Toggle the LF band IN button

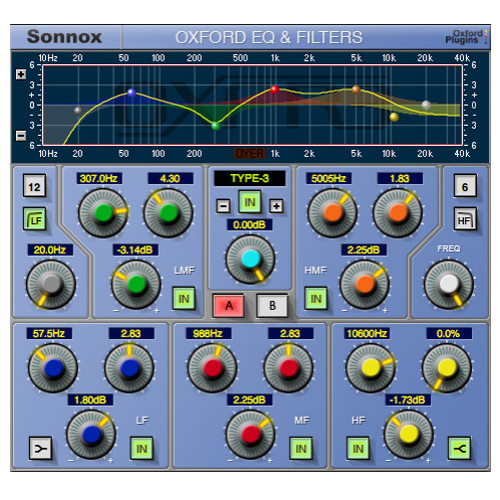pyautogui.click(x=142, y=449)
